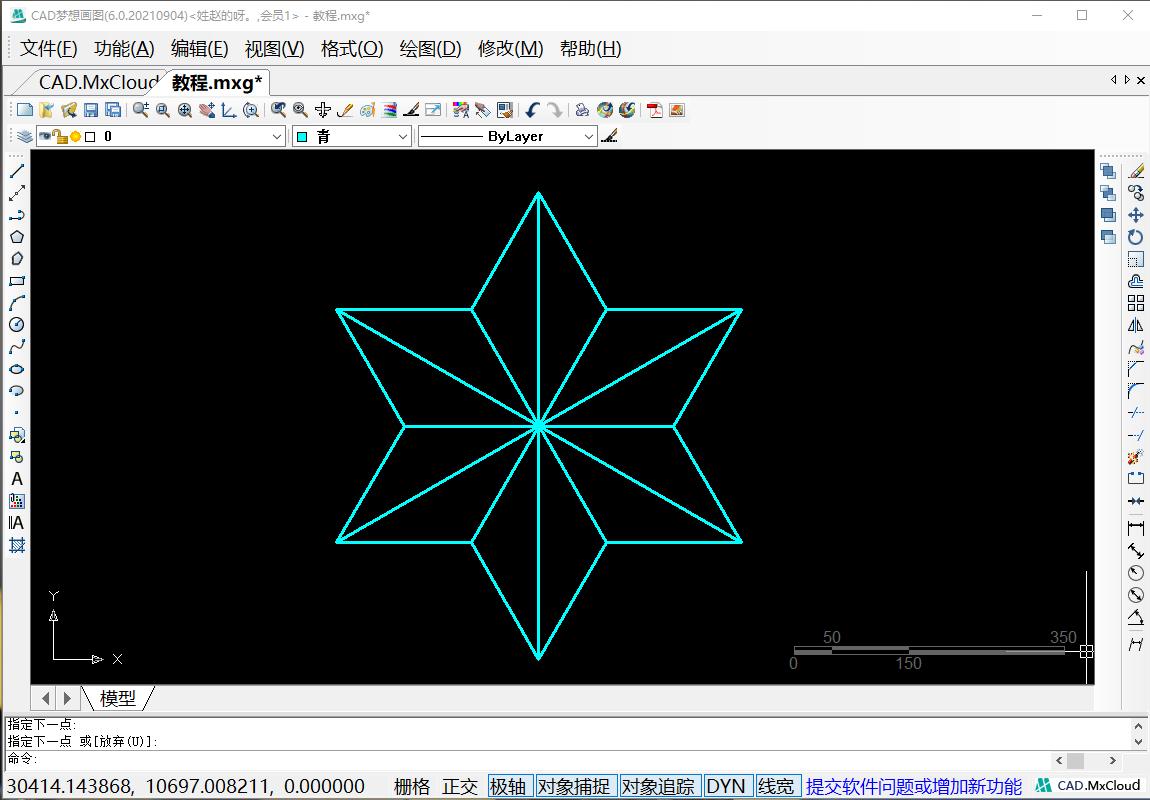Pick the Polygon tool in left toolbar
Viewport: 1150px width, 800px height.
tap(16, 236)
